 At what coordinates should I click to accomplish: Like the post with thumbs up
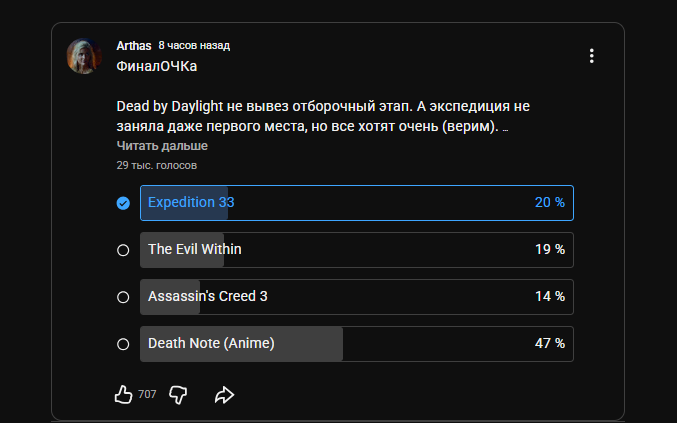[124, 395]
